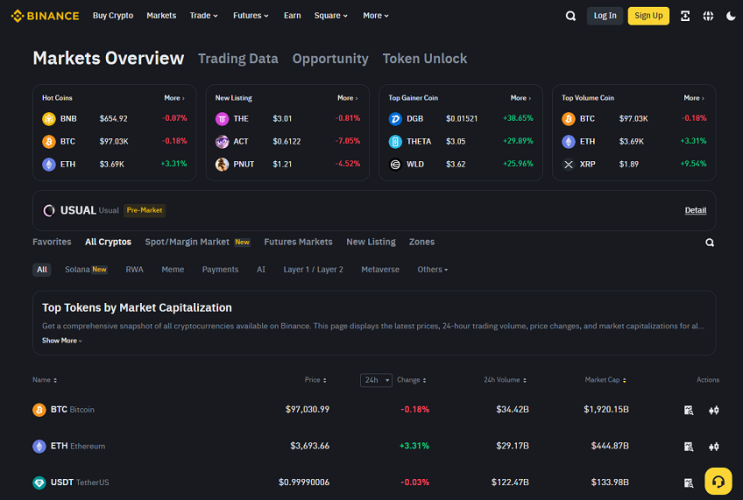Select the Zones tab
743x500 pixels.
[x=422, y=242]
